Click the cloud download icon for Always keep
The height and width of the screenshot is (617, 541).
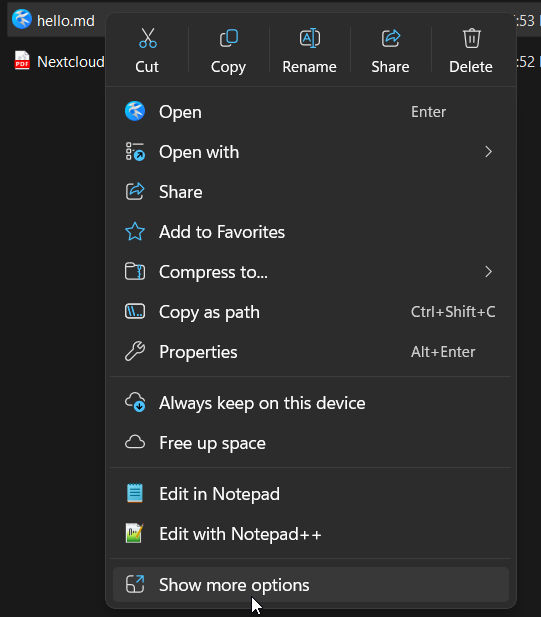pyautogui.click(x=135, y=402)
